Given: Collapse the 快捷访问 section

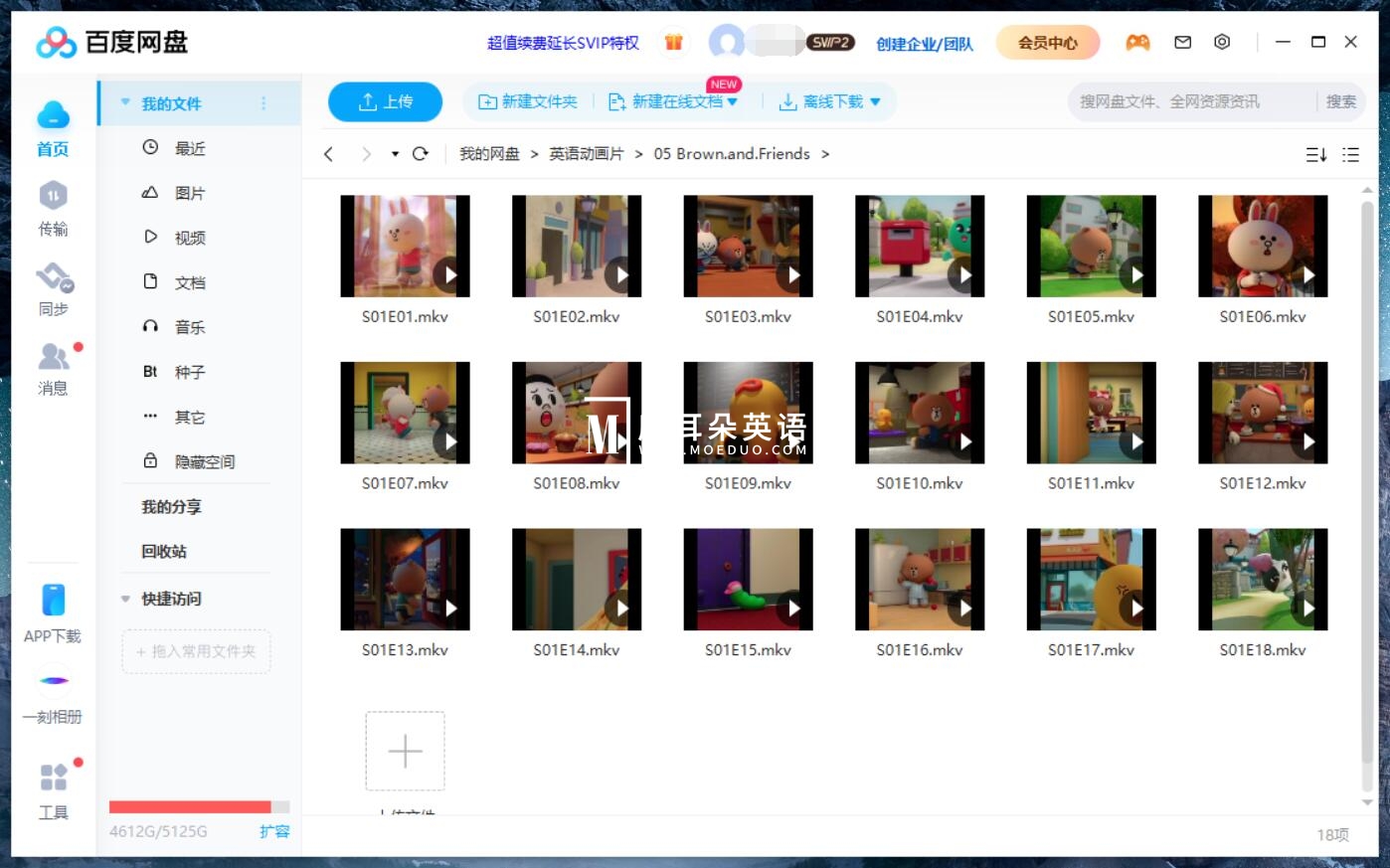Looking at the screenshot, I should point(124,599).
